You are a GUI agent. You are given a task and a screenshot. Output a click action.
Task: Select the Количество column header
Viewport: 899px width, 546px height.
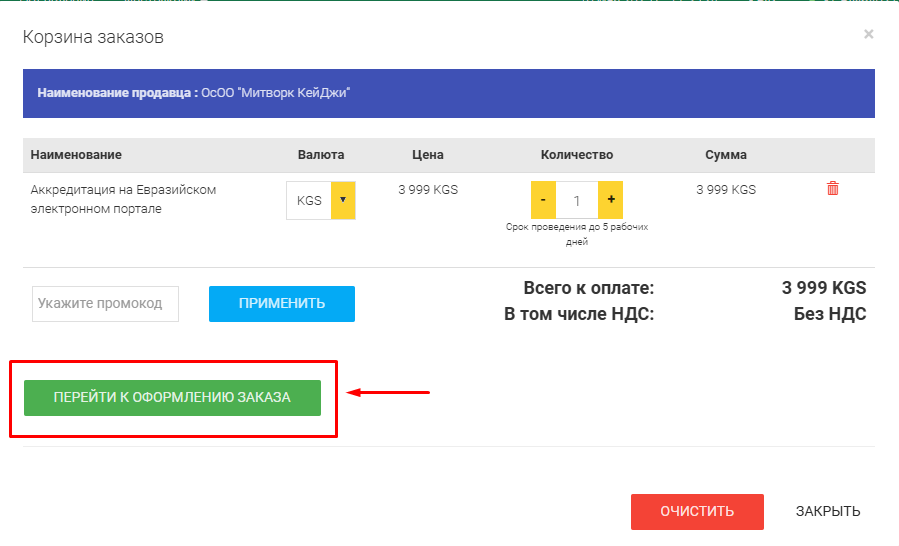[577, 155]
